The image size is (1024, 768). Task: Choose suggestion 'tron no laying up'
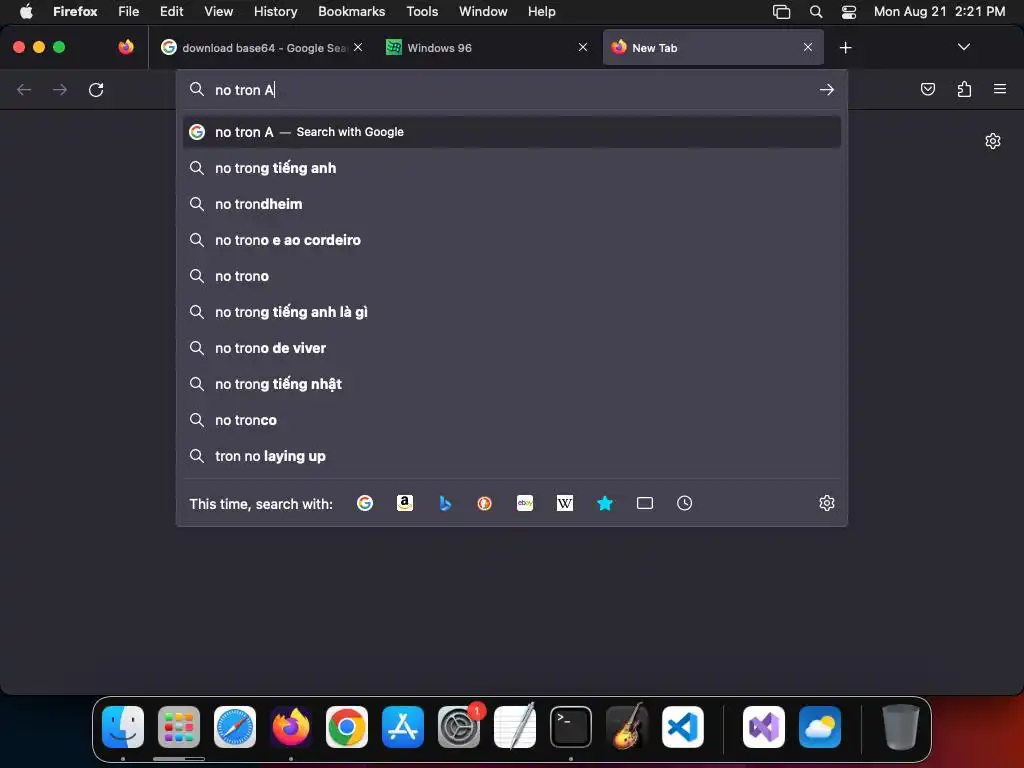coord(511,456)
